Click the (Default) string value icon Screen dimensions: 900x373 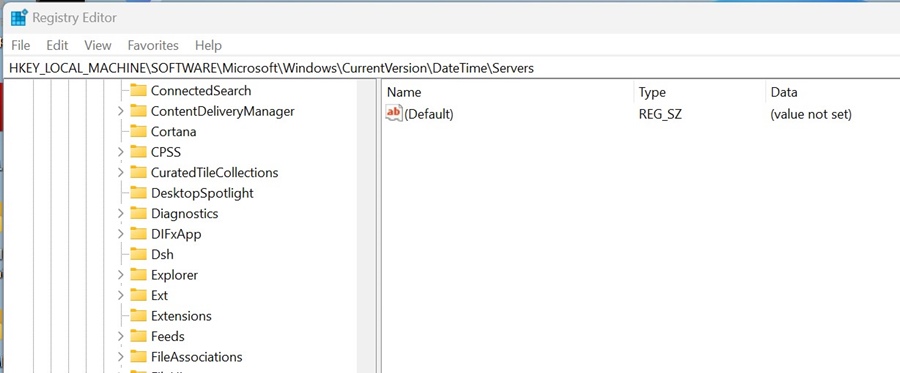point(394,114)
